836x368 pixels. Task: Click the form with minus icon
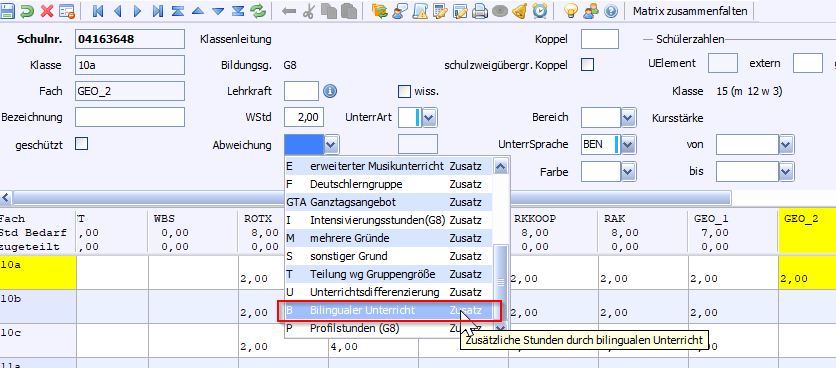click(x=67, y=11)
